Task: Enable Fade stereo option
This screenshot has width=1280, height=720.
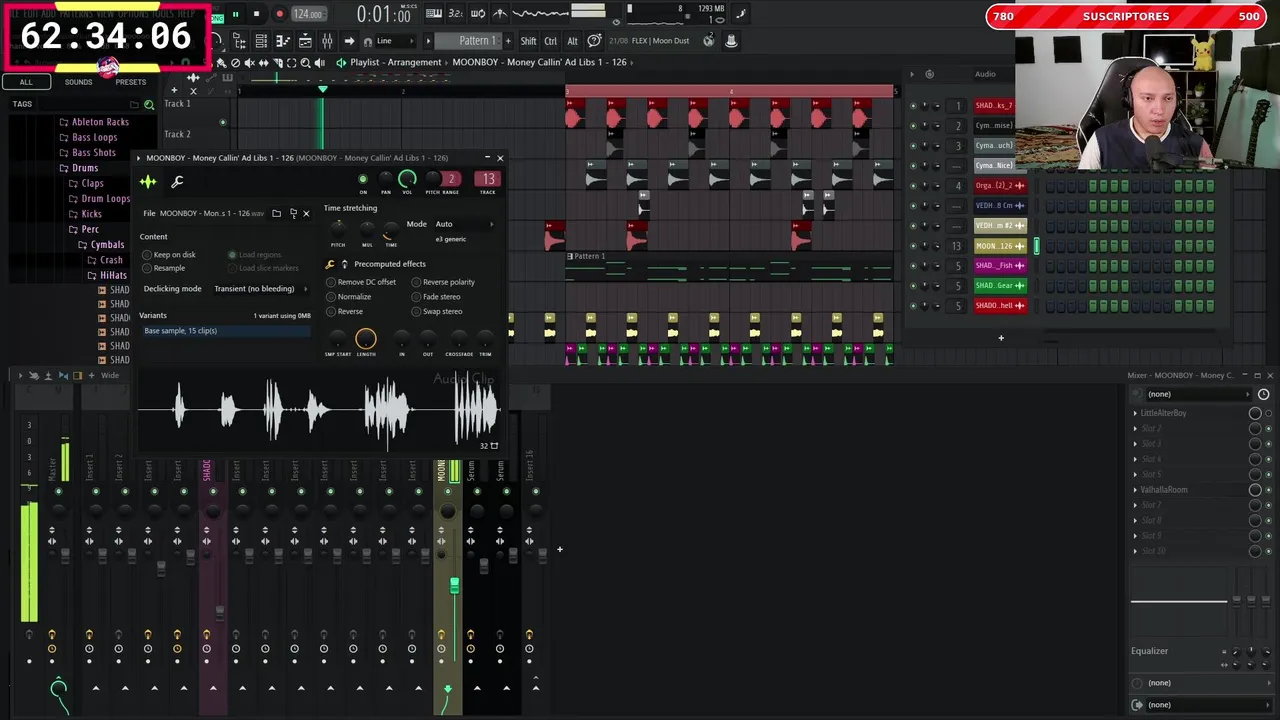Action: (436, 297)
